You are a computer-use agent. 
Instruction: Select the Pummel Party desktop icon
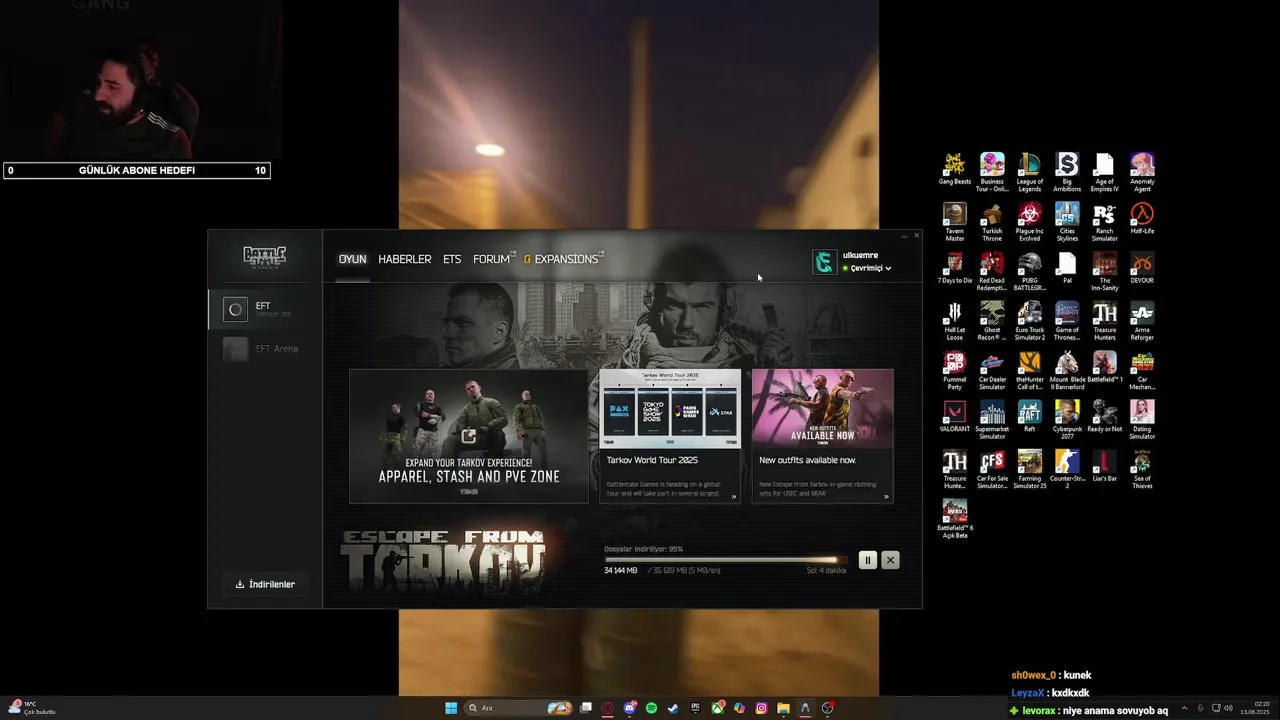pyautogui.click(x=955, y=371)
